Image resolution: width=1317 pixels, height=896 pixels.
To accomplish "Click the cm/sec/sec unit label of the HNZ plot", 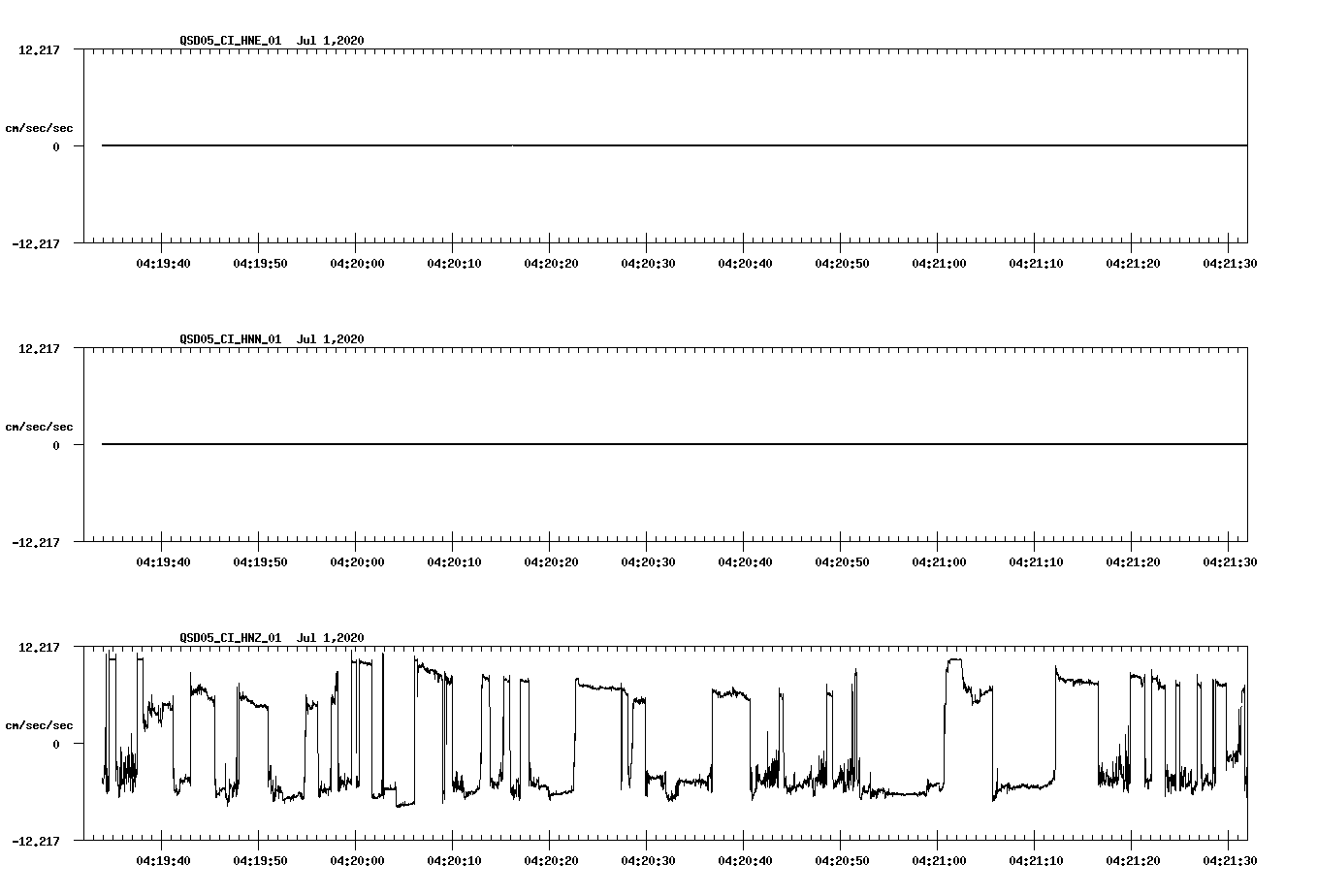I will (x=39, y=725).
